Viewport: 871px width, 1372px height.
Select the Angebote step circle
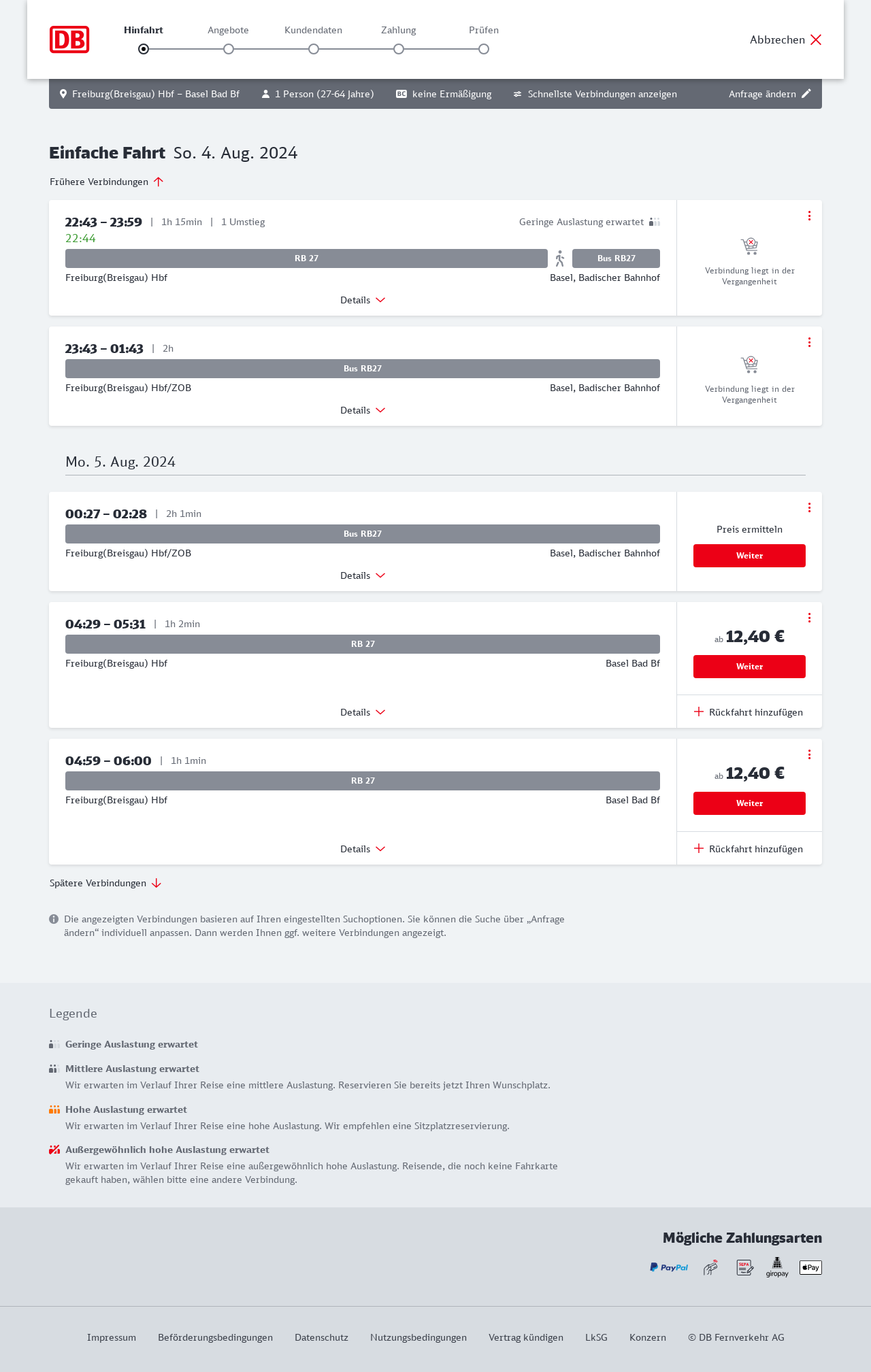229,49
